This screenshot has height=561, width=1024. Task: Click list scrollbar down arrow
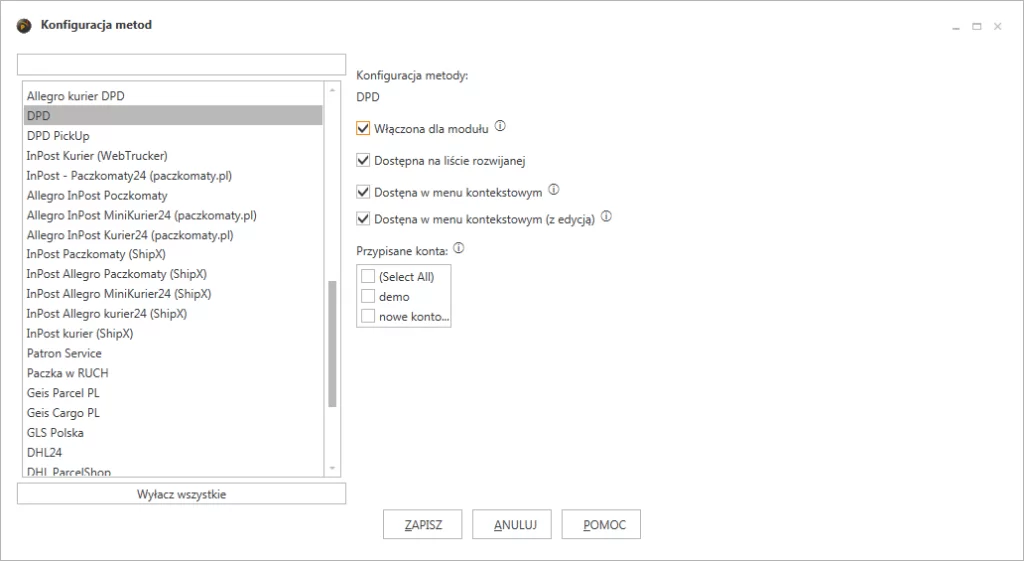click(x=332, y=468)
